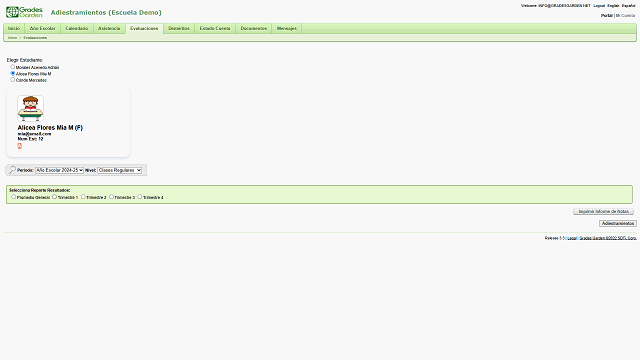Switch to the Asistencia tab
Image resolution: width=640 pixels, height=360 pixels.
pos(109,29)
